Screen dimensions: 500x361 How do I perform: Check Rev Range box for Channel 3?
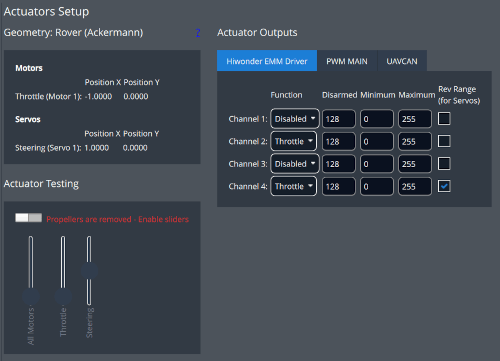[444, 164]
